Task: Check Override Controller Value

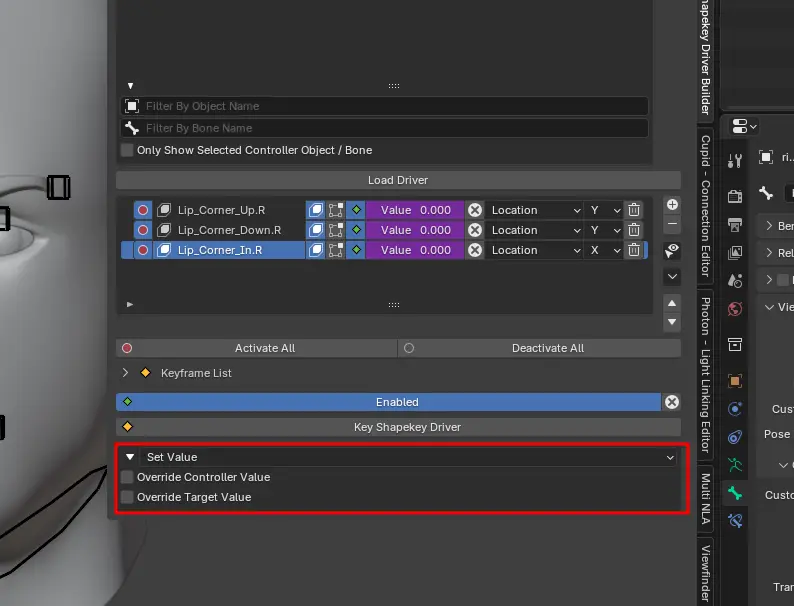Action: point(127,477)
